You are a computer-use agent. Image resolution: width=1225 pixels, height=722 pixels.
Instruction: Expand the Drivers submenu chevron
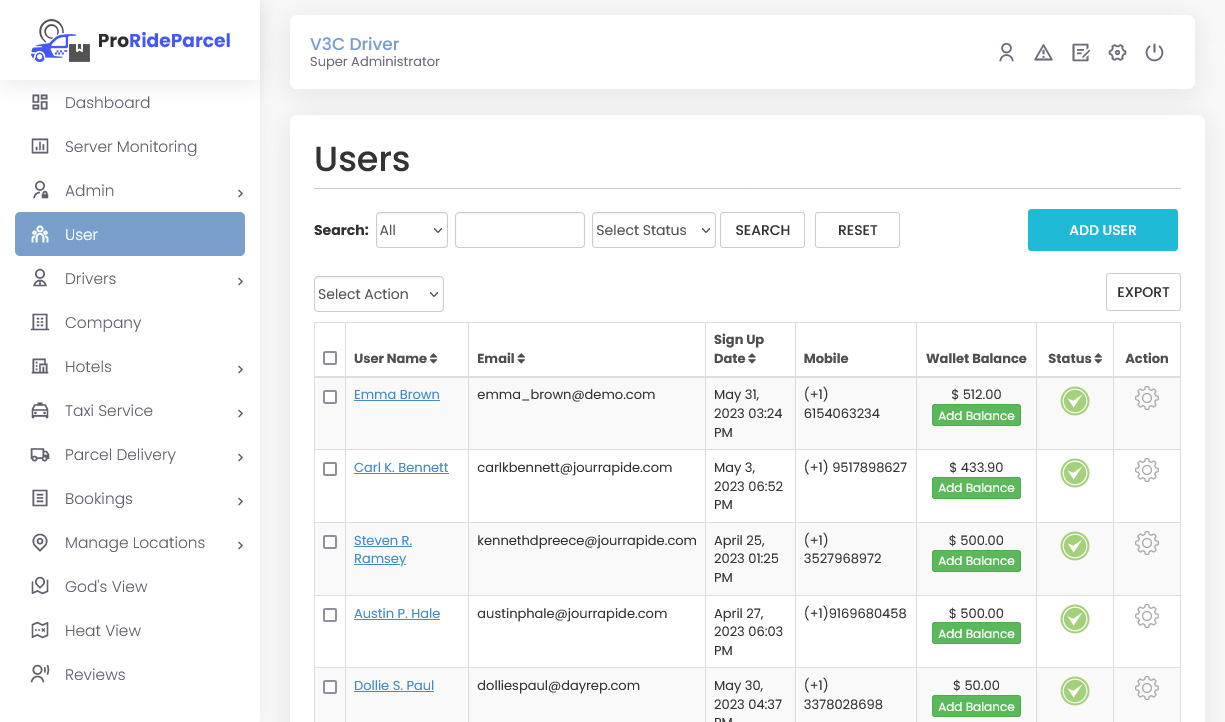click(240, 281)
